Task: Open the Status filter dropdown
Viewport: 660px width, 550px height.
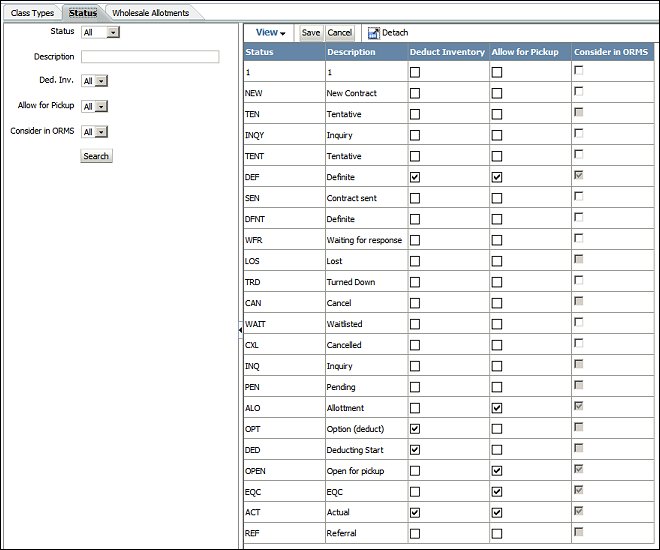Action: point(100,32)
